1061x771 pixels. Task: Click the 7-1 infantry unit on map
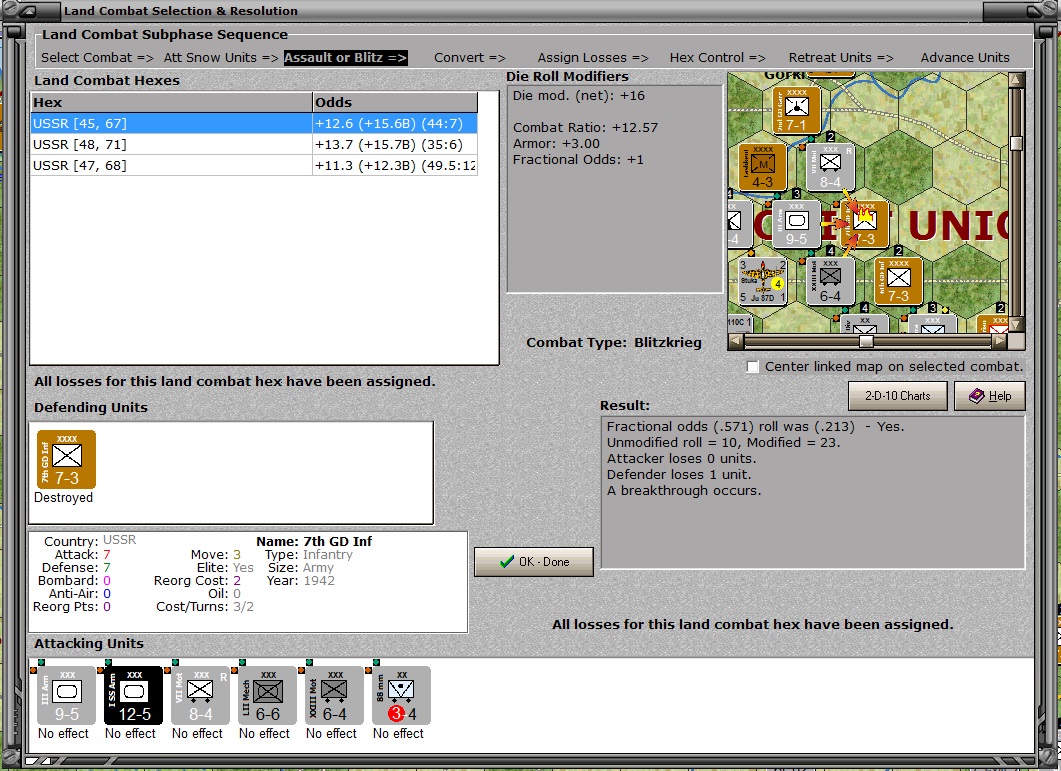point(796,110)
